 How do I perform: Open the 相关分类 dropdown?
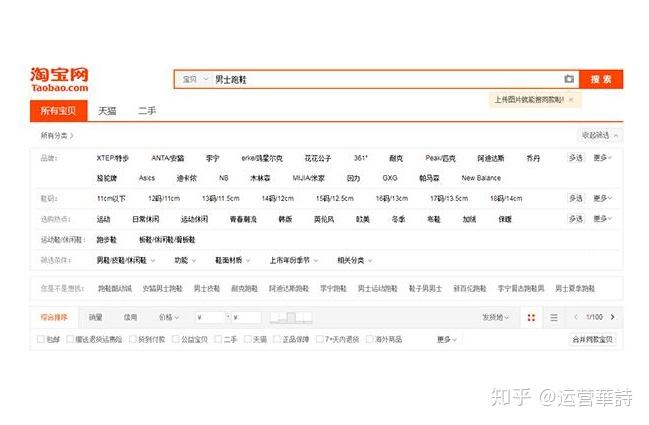355,260
